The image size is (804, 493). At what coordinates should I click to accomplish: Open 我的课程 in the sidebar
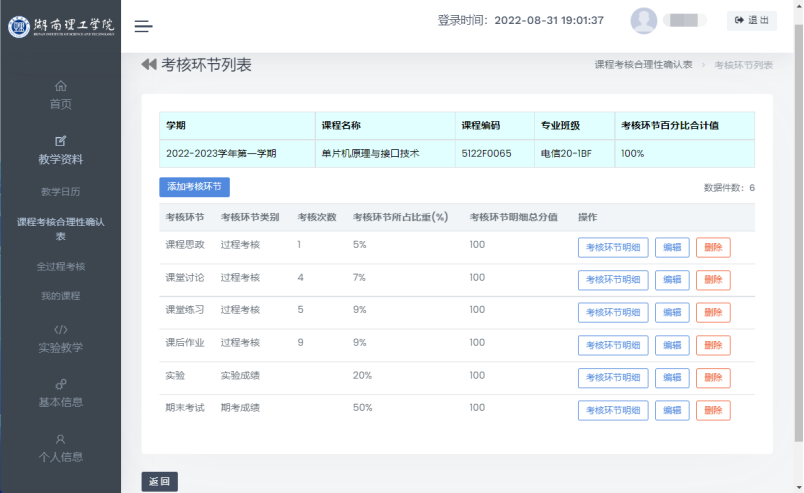click(x=61, y=296)
